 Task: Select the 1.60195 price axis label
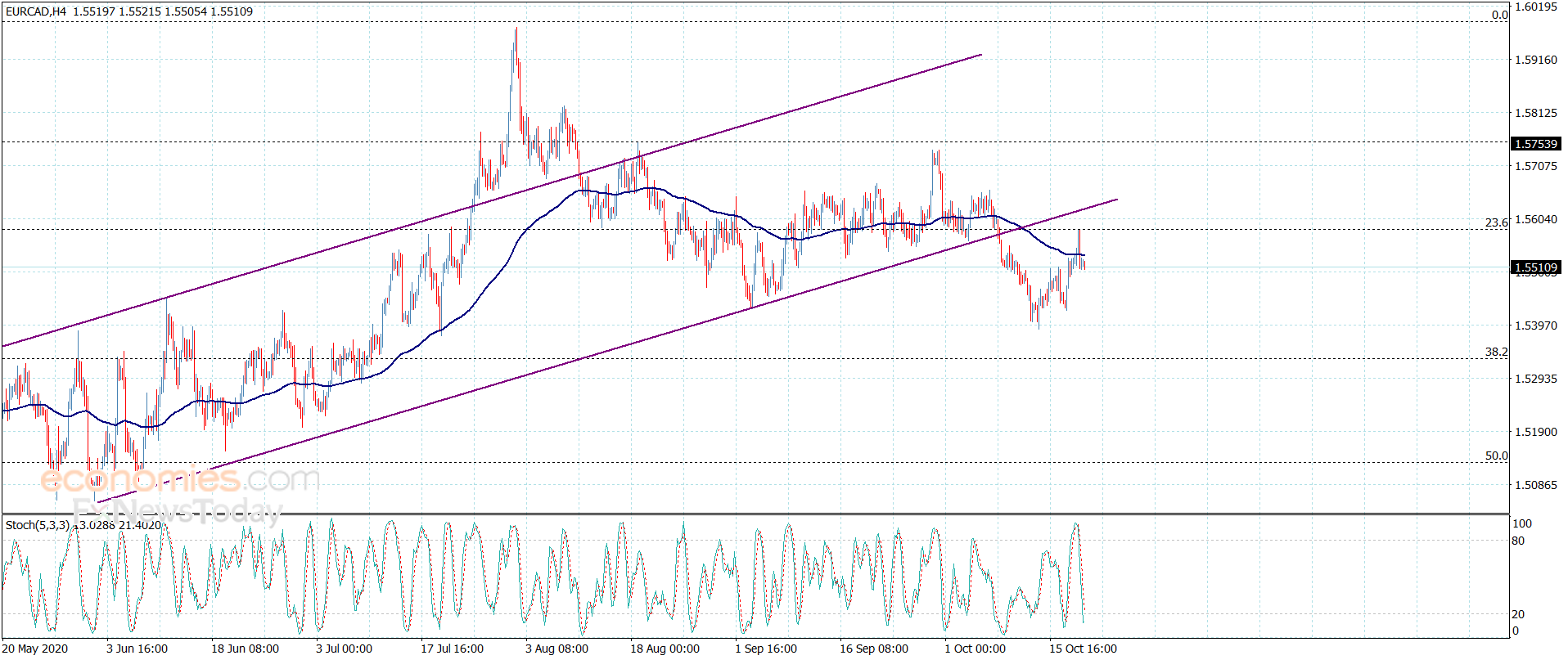1536,7
